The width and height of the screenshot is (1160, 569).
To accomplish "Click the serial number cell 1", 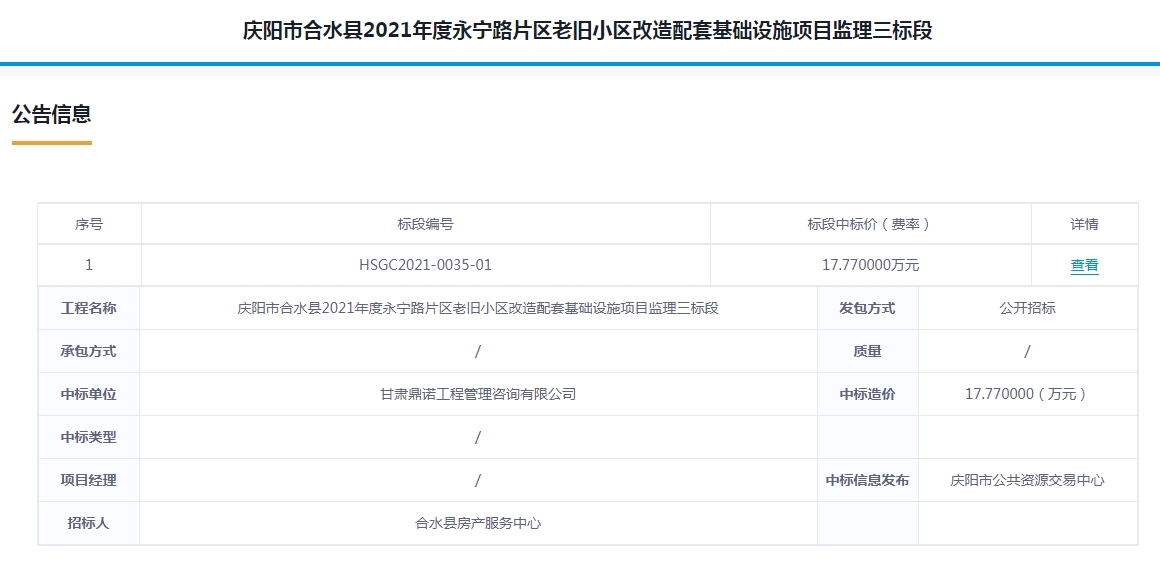I will (89, 265).
